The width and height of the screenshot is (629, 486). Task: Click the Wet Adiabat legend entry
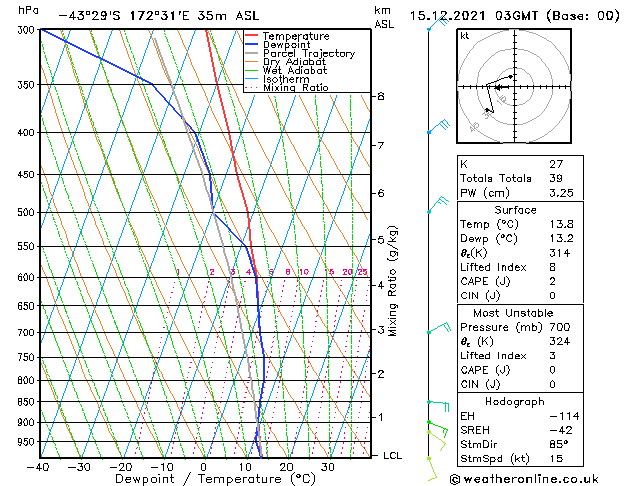click(x=296, y=71)
